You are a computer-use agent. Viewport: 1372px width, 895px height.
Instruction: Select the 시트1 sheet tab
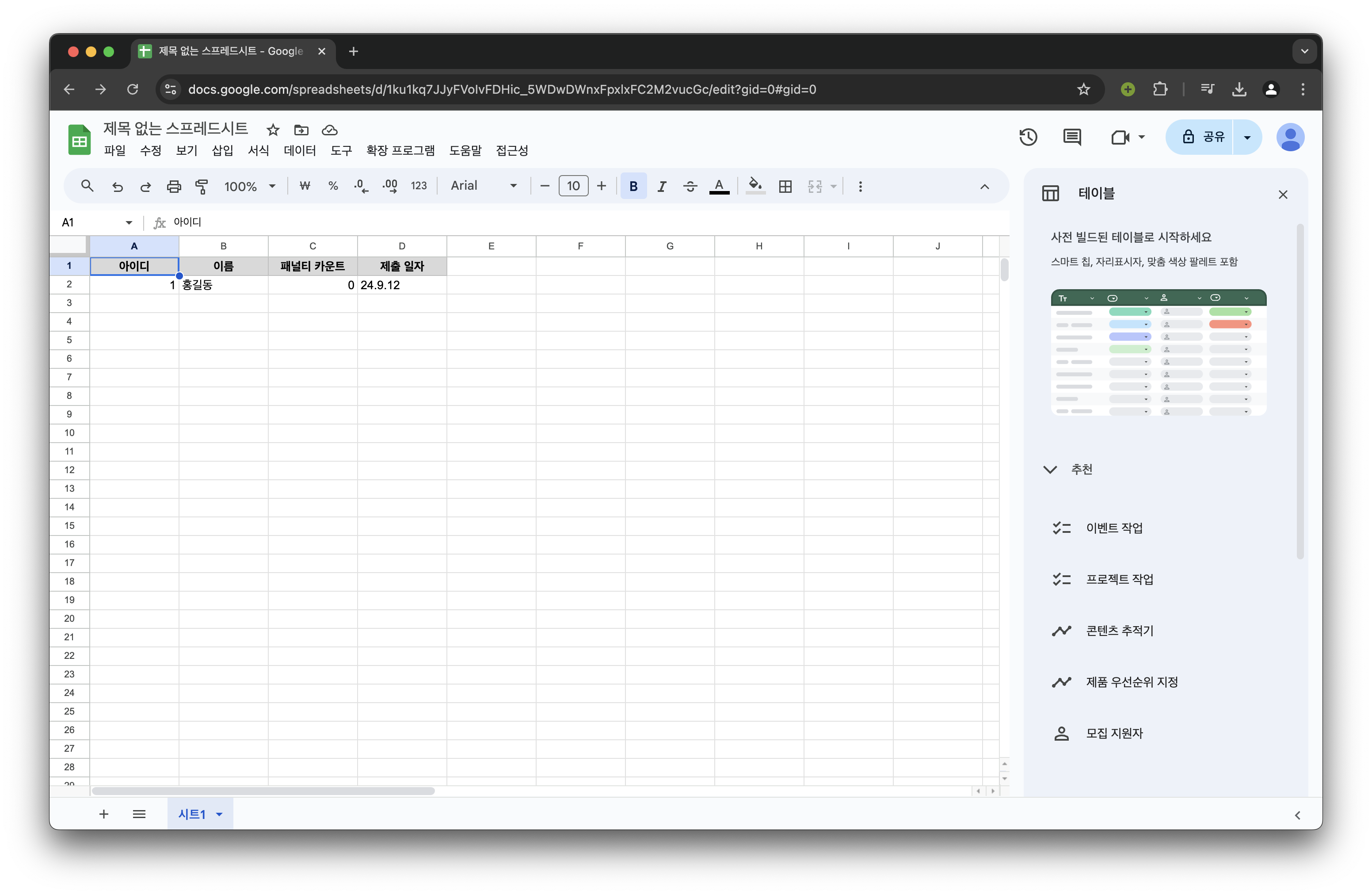[x=192, y=814]
